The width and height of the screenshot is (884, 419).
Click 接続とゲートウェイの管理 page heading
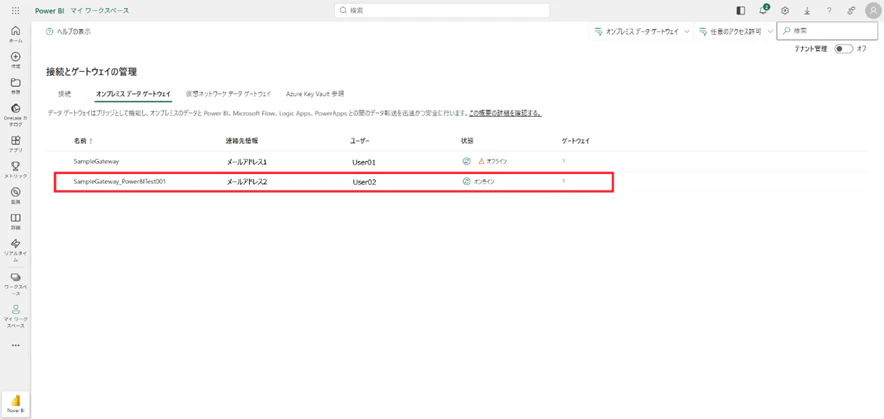91,72
